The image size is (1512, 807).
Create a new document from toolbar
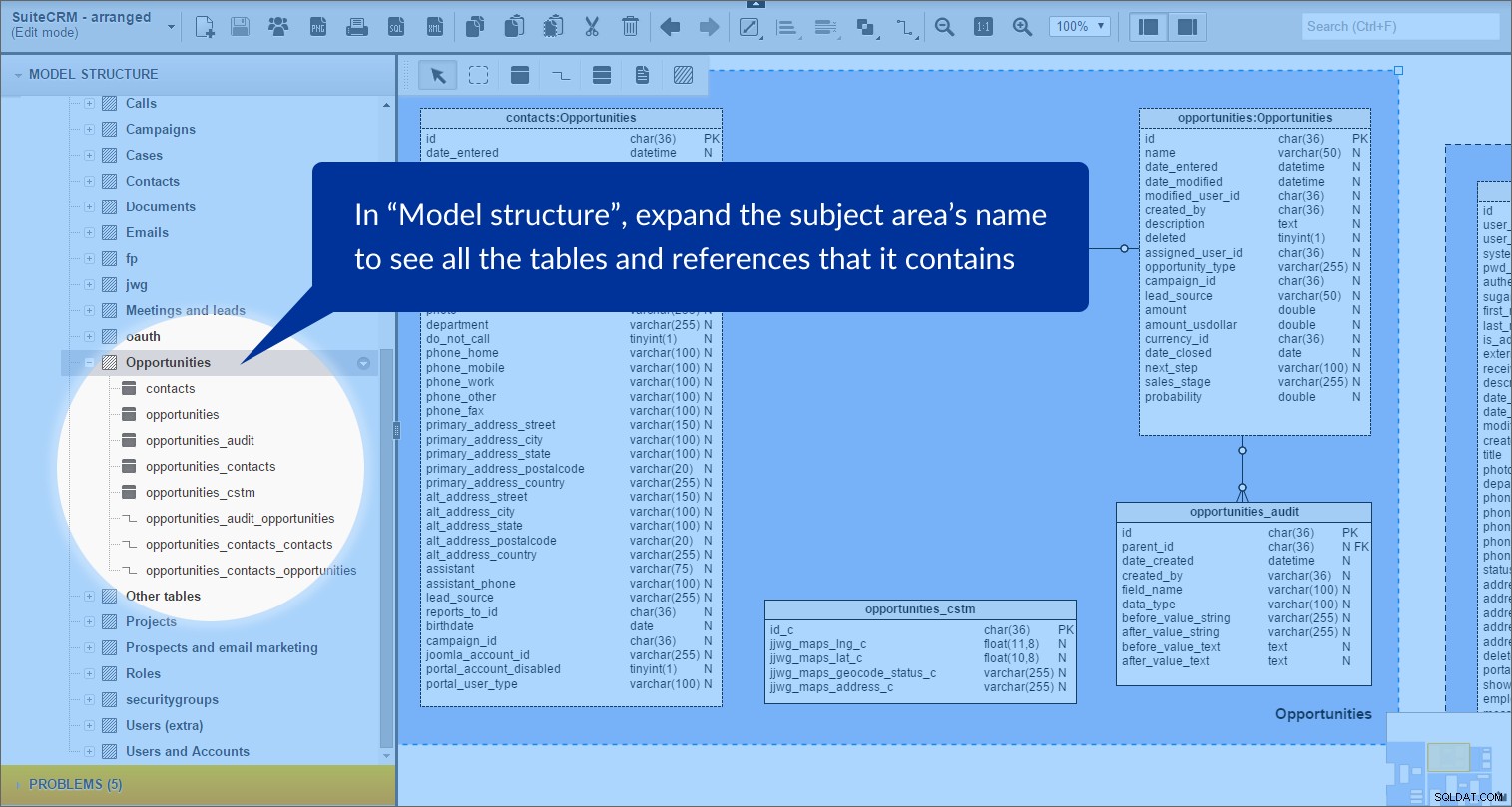[204, 27]
